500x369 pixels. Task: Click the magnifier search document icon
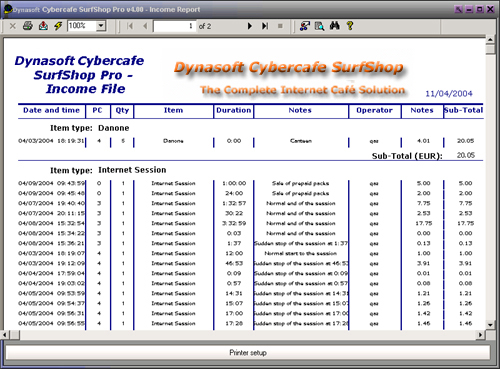click(x=319, y=26)
